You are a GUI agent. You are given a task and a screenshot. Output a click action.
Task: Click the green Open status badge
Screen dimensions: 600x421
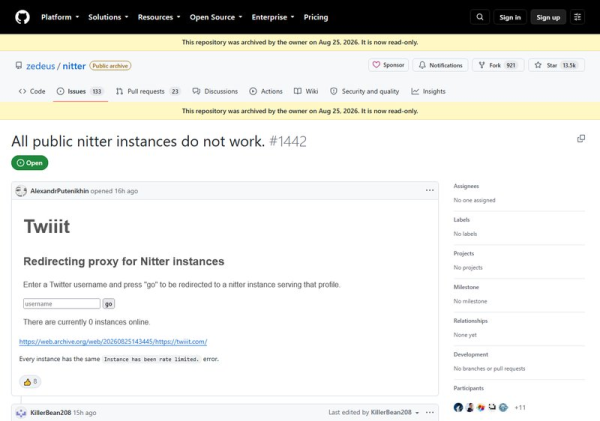point(29,163)
